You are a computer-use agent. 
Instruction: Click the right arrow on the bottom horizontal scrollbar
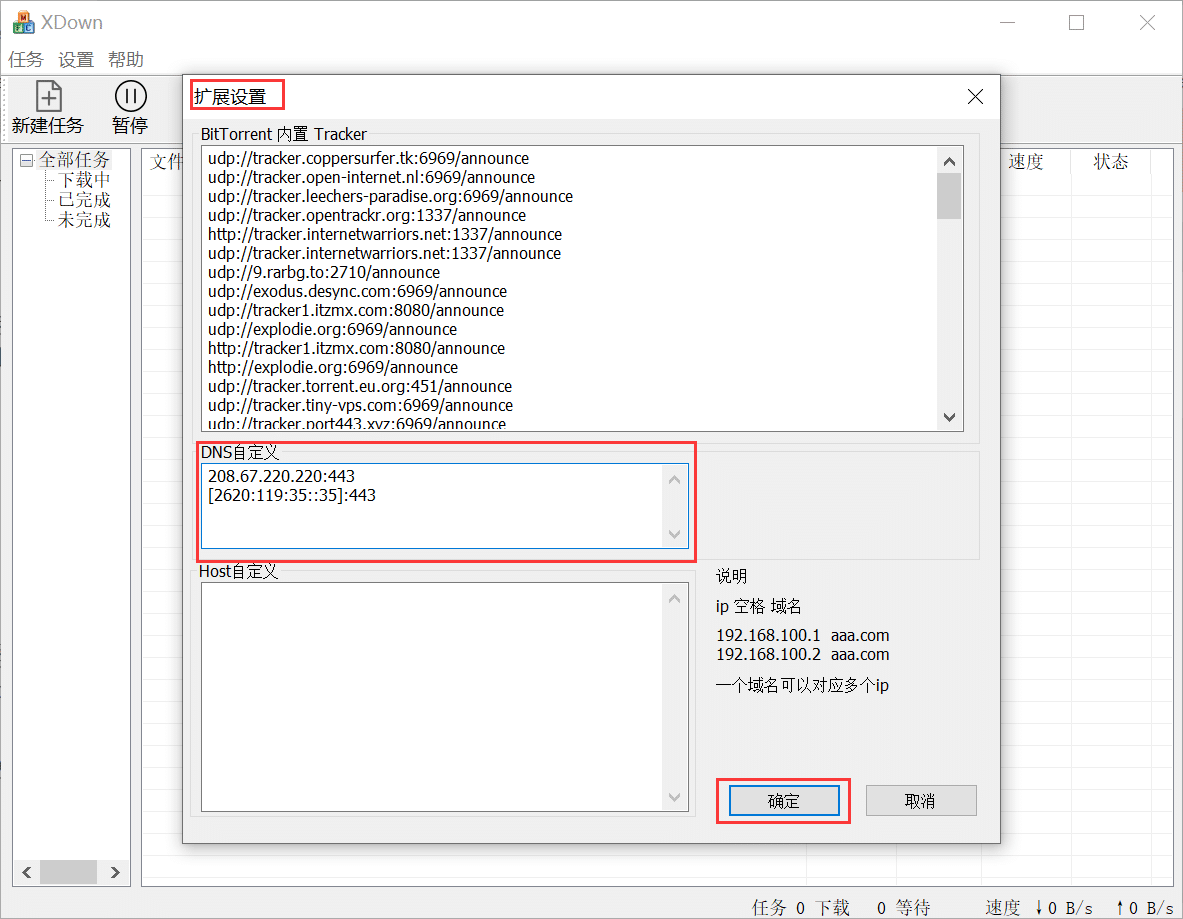point(115,871)
